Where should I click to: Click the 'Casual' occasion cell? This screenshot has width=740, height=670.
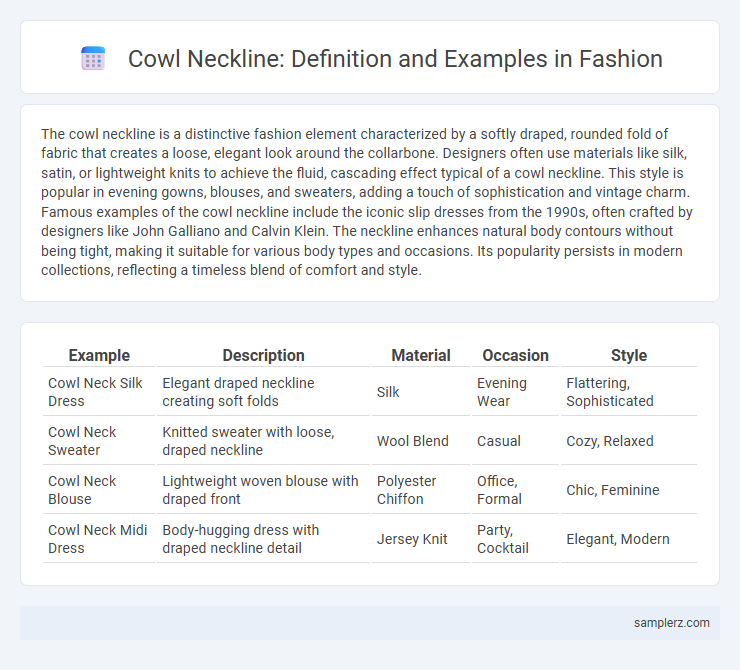click(x=515, y=441)
